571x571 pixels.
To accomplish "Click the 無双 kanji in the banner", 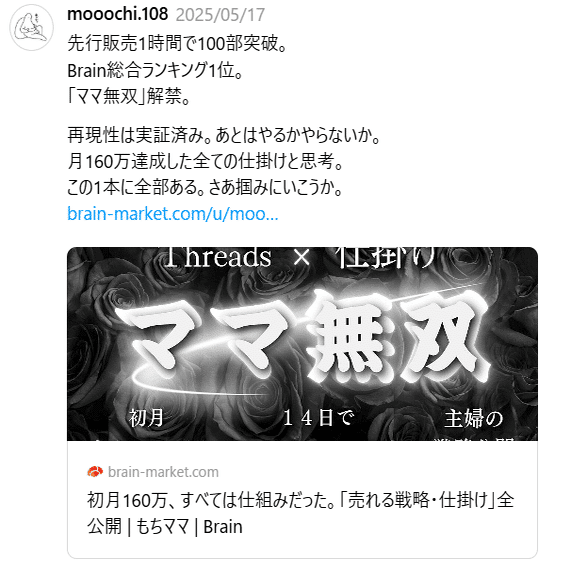I will click(x=397, y=335).
